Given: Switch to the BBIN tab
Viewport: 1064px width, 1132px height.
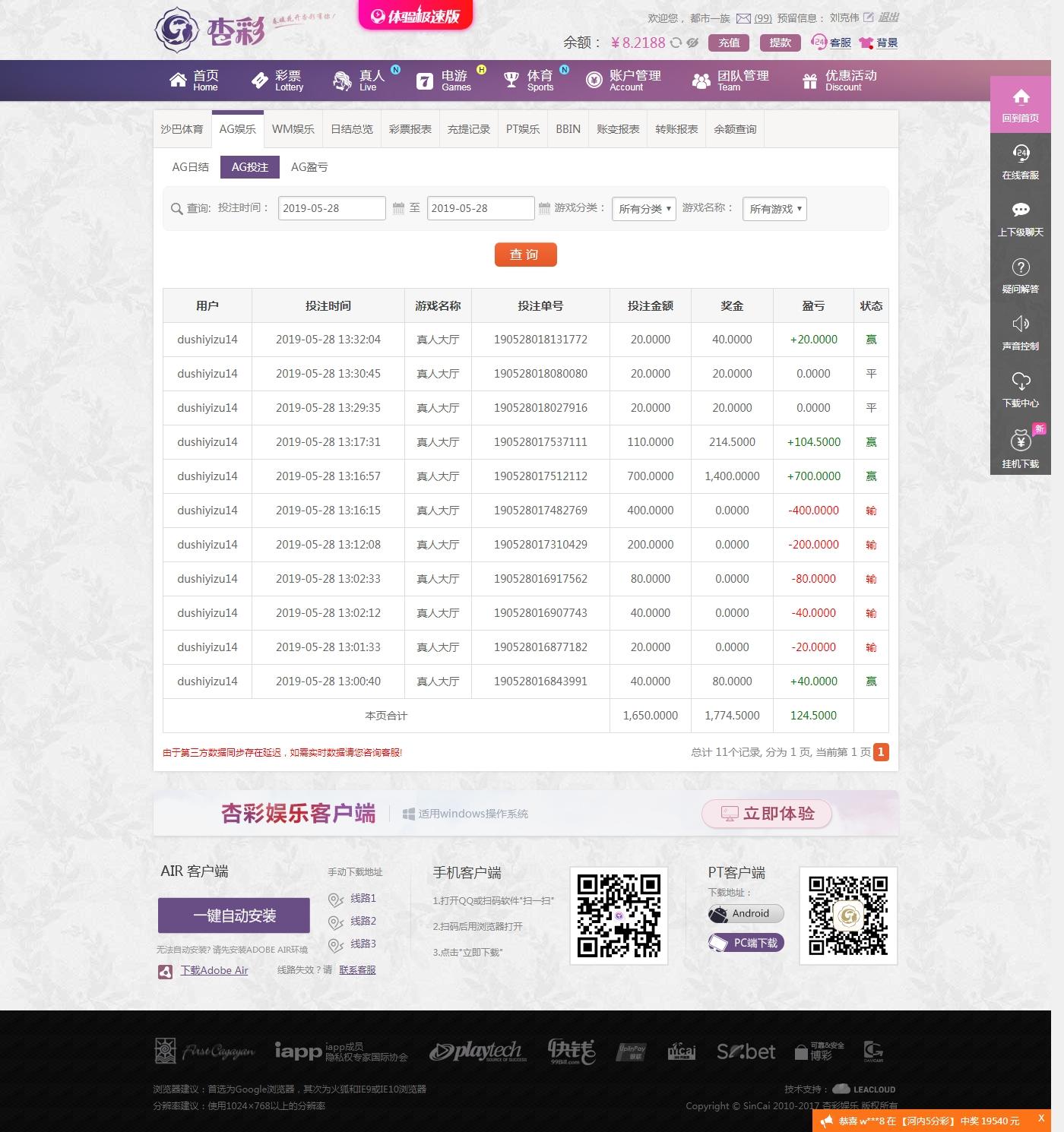Looking at the screenshot, I should (568, 129).
